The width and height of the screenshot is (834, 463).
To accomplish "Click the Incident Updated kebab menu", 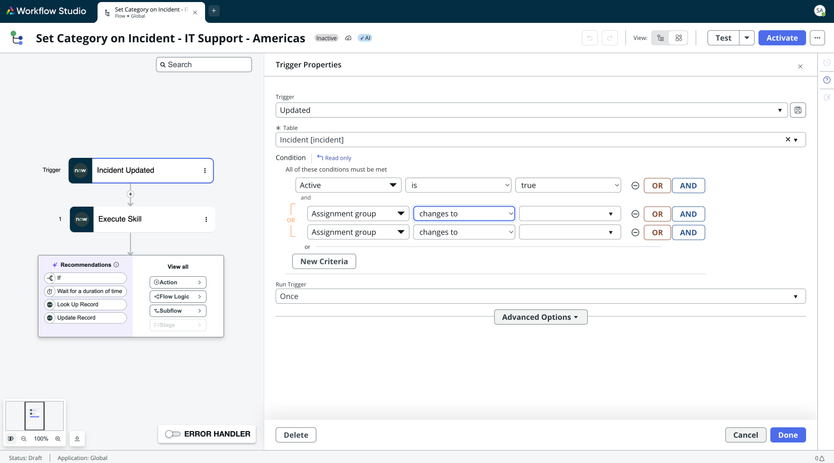I will [205, 171].
